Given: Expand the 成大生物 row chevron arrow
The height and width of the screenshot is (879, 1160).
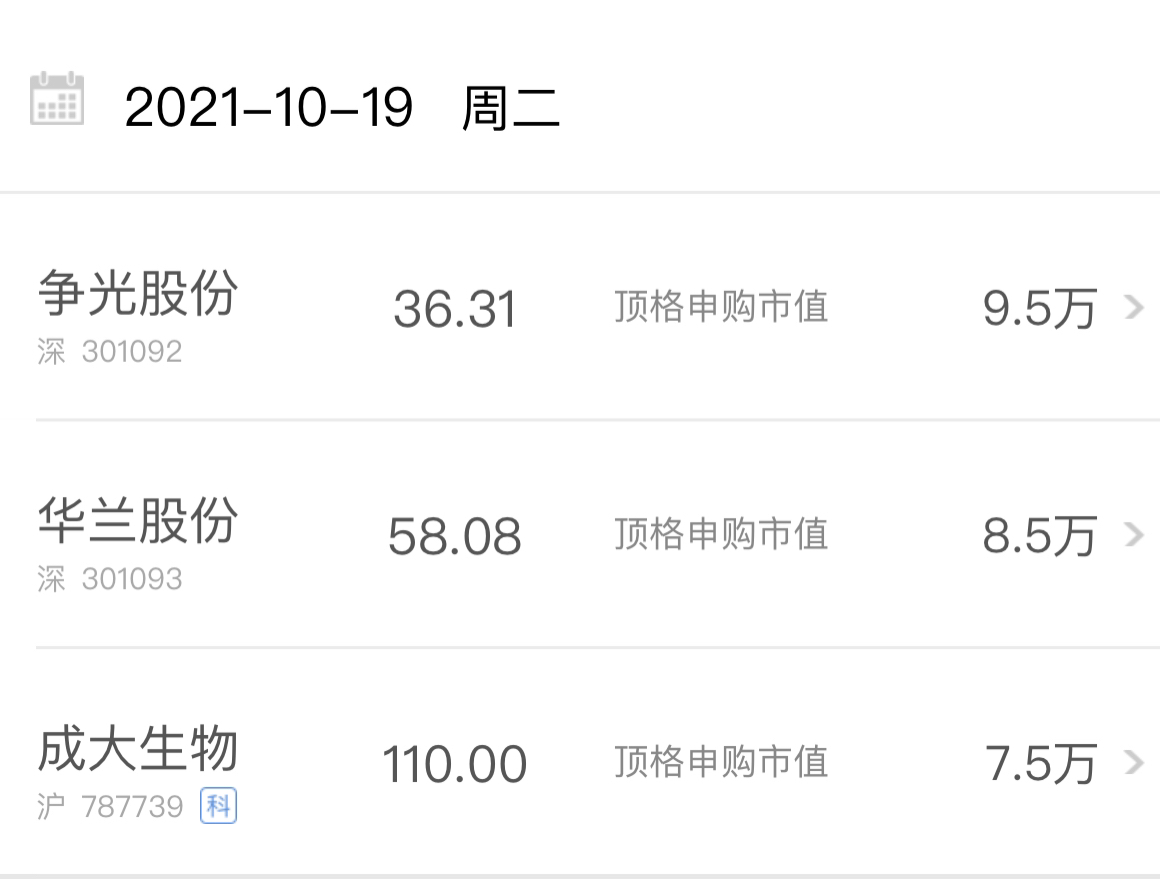Looking at the screenshot, I should (1134, 762).
